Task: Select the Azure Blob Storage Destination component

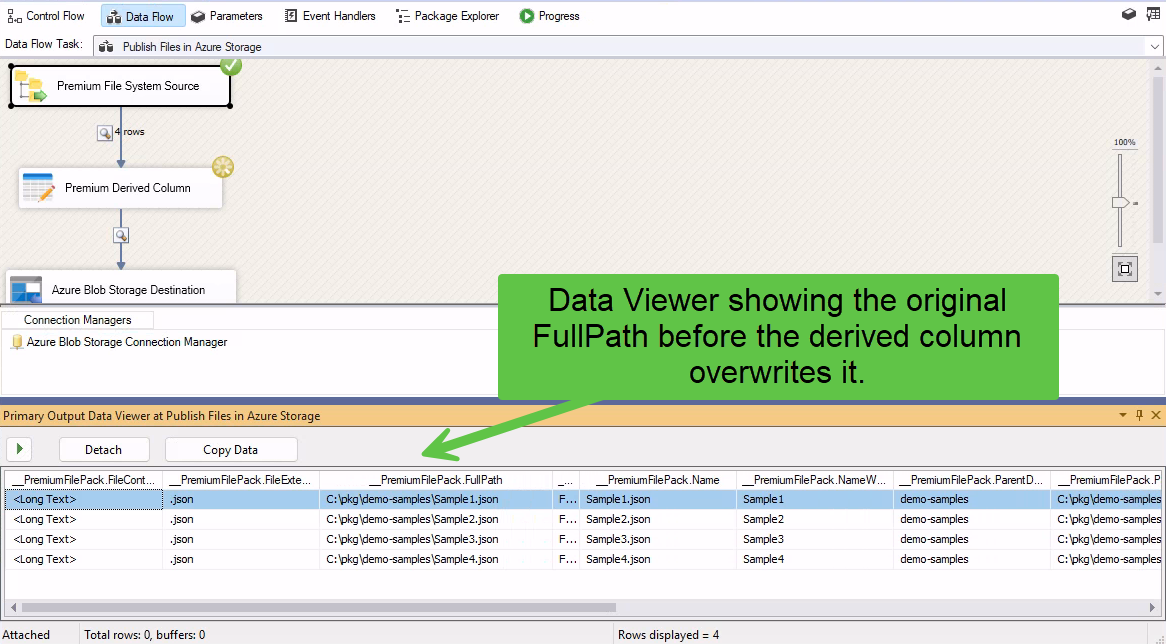Action: click(x=121, y=287)
